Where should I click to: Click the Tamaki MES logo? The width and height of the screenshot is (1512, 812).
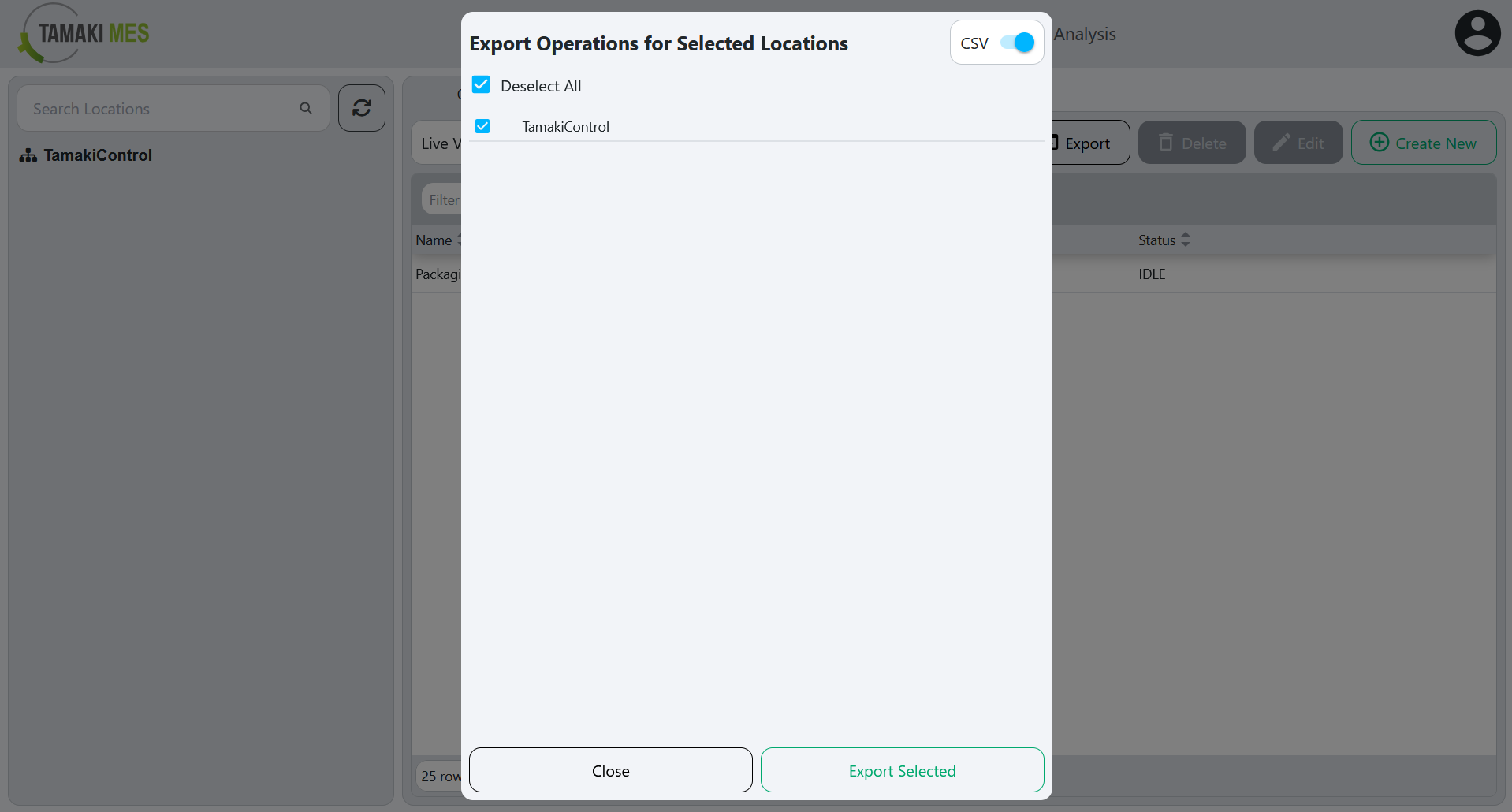click(82, 33)
